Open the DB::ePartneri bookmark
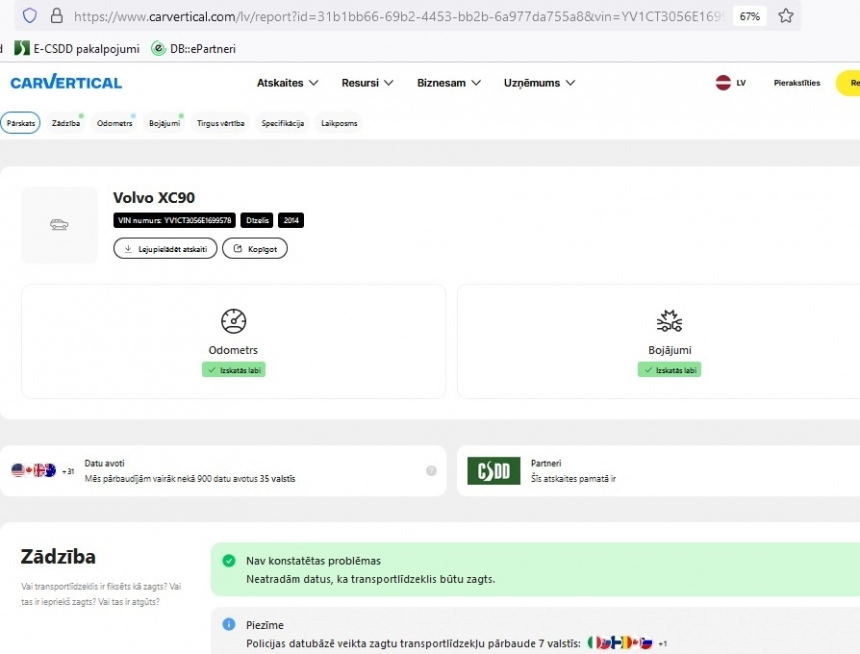The height and width of the screenshot is (654, 860). click(194, 49)
